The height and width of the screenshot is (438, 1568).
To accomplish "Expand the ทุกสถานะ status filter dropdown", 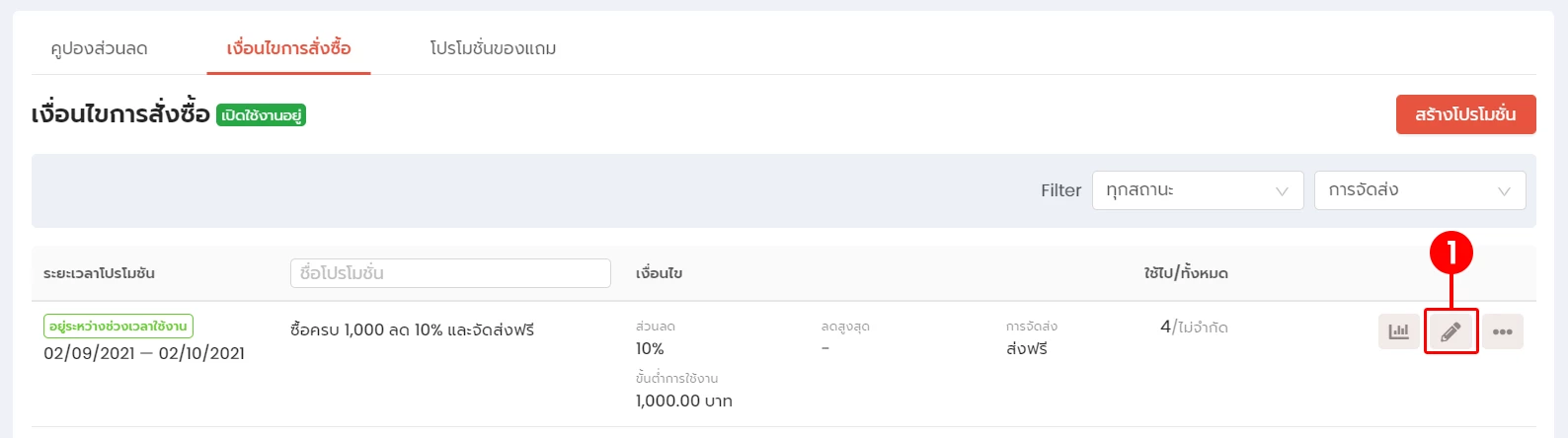I will point(1197,190).
